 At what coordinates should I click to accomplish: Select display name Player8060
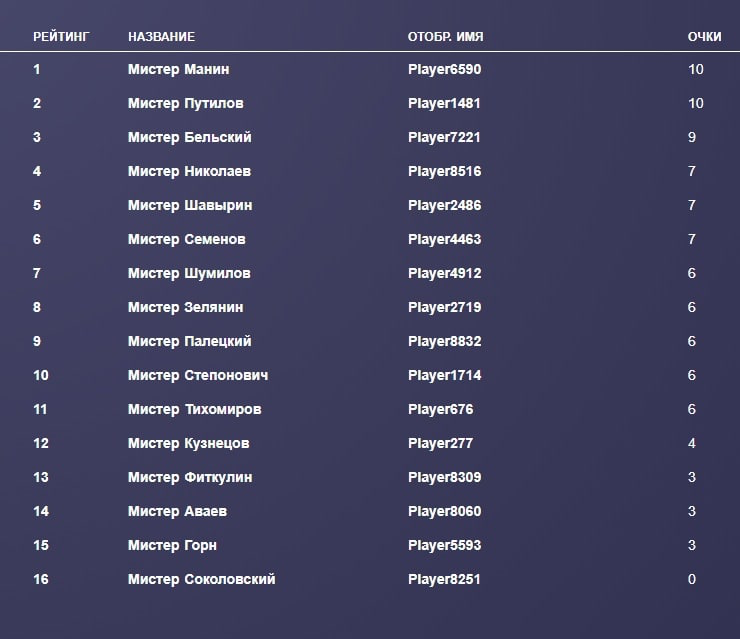(x=444, y=512)
